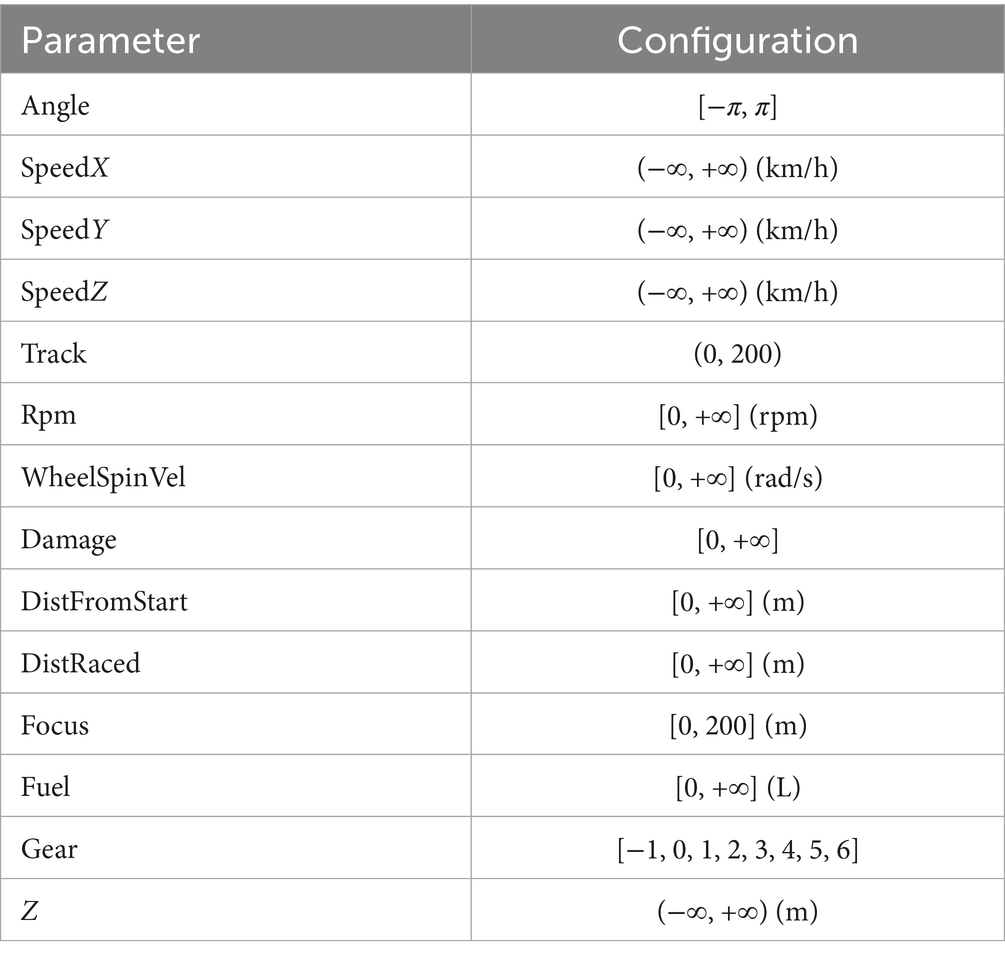Click the Fuel configuration [0, +∞] (L)
The width and height of the screenshot is (1005, 959).
coord(737,787)
